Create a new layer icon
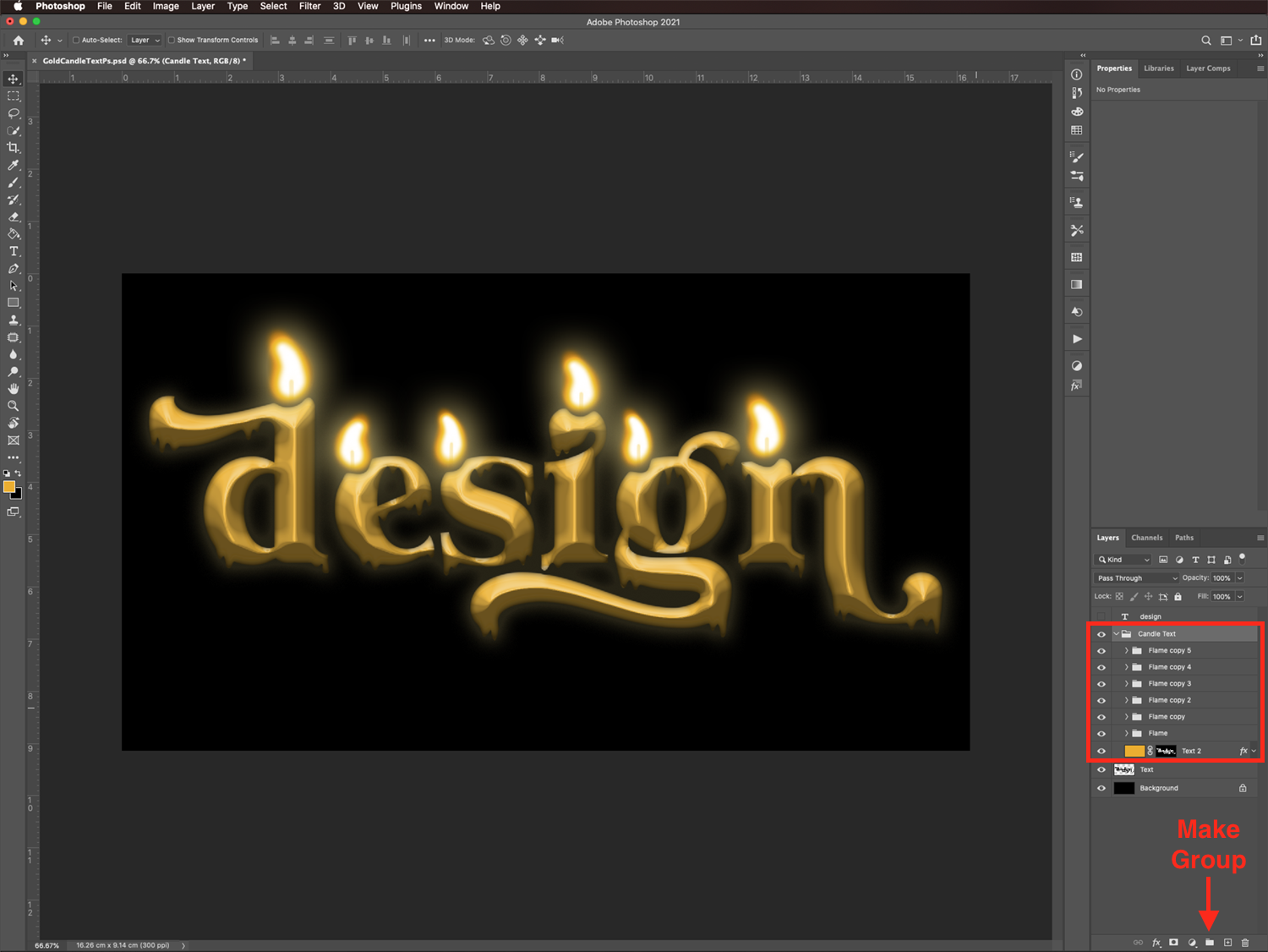This screenshot has width=1268, height=952. 1228,942
